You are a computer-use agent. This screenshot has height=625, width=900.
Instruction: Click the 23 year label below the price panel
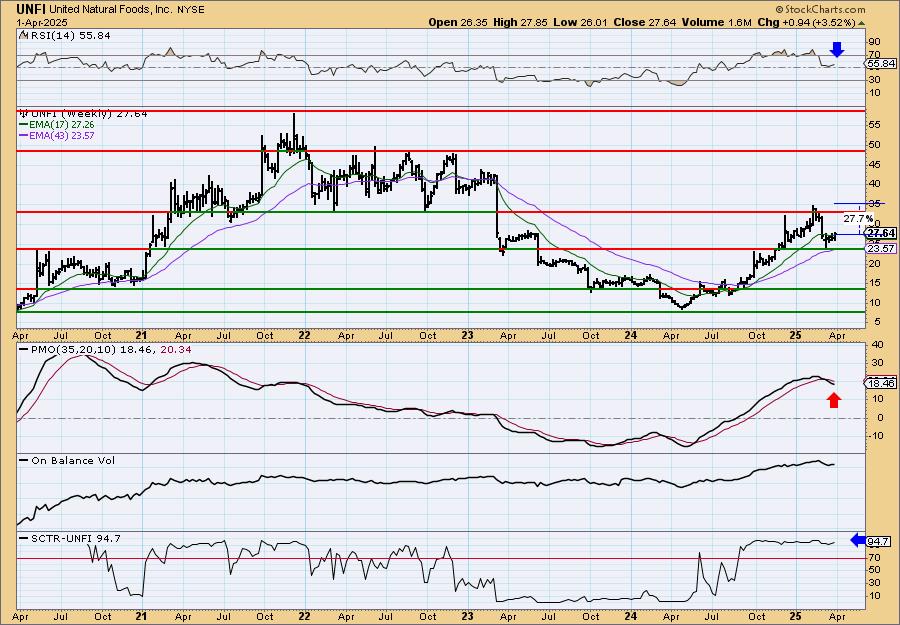[x=468, y=335]
